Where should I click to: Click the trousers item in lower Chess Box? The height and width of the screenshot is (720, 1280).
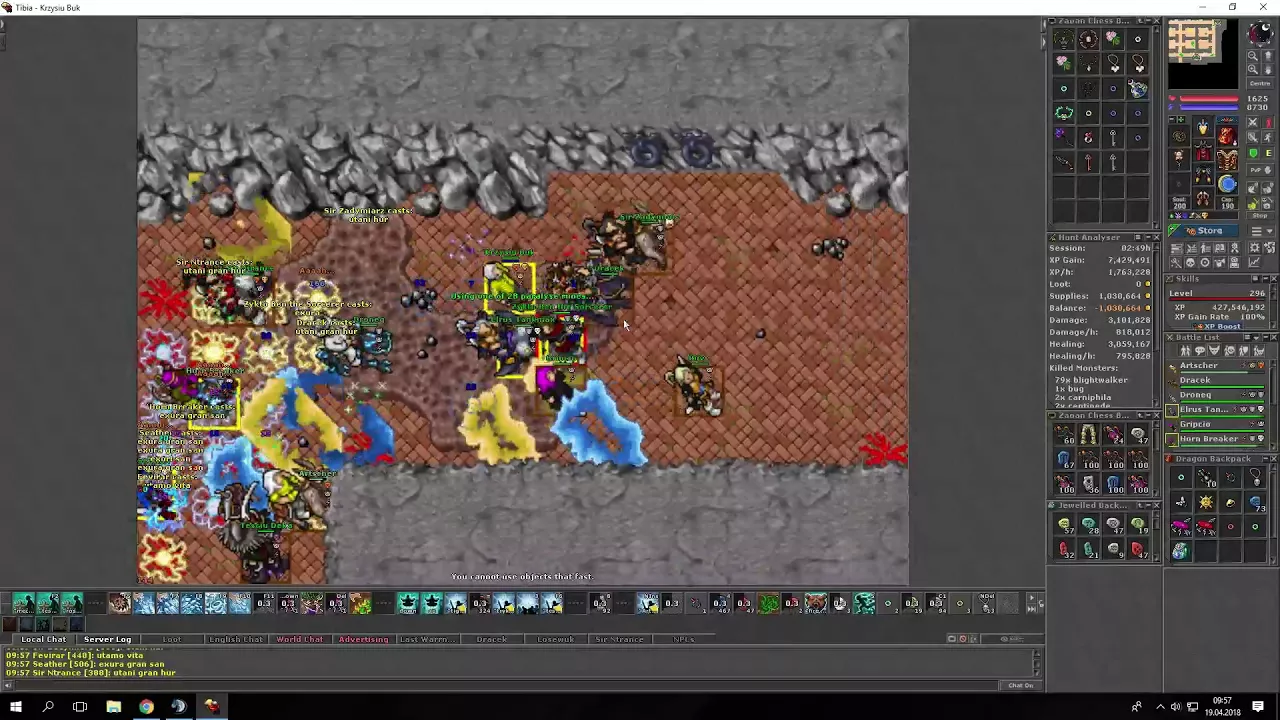[1088, 434]
